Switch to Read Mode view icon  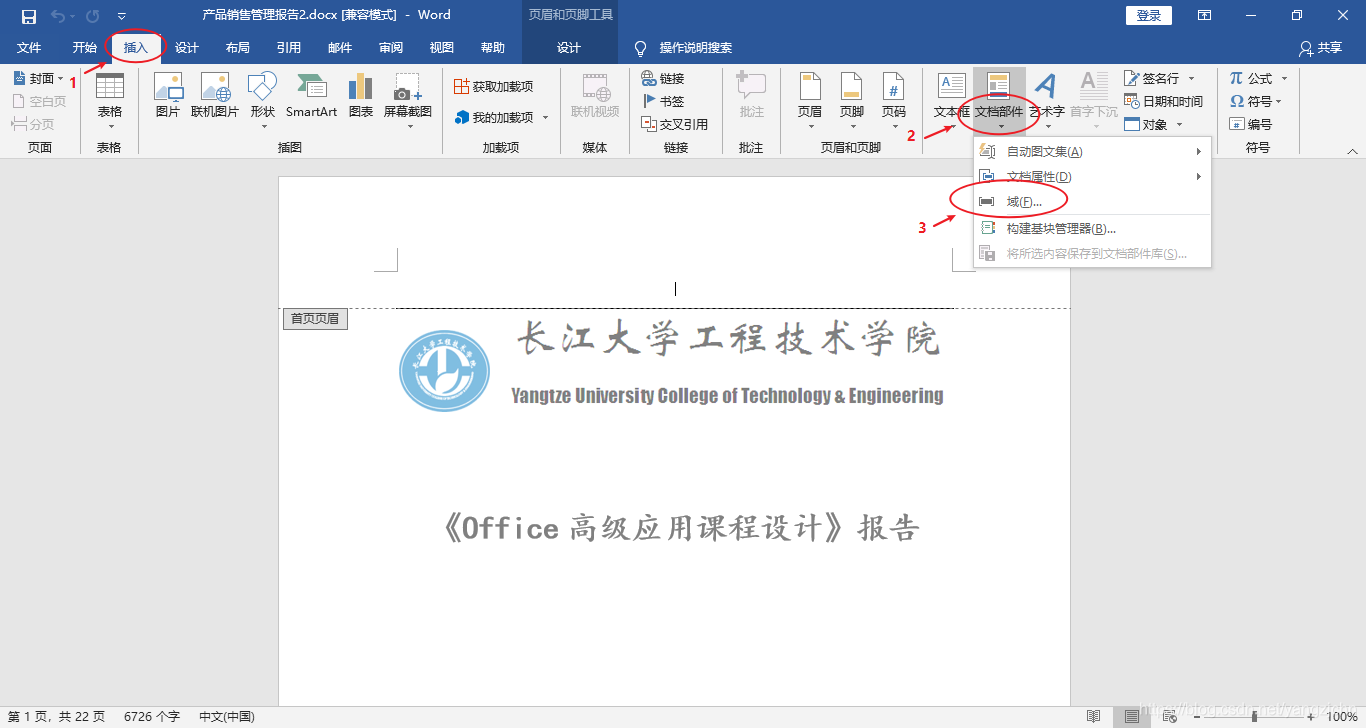[x=1094, y=717]
